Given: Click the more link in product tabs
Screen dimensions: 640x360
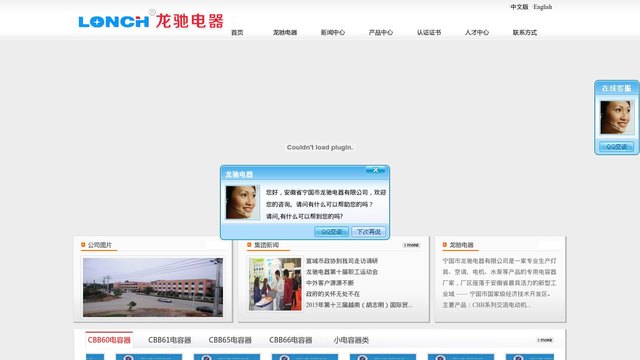Looking at the screenshot, I should pyautogui.click(x=545, y=340).
